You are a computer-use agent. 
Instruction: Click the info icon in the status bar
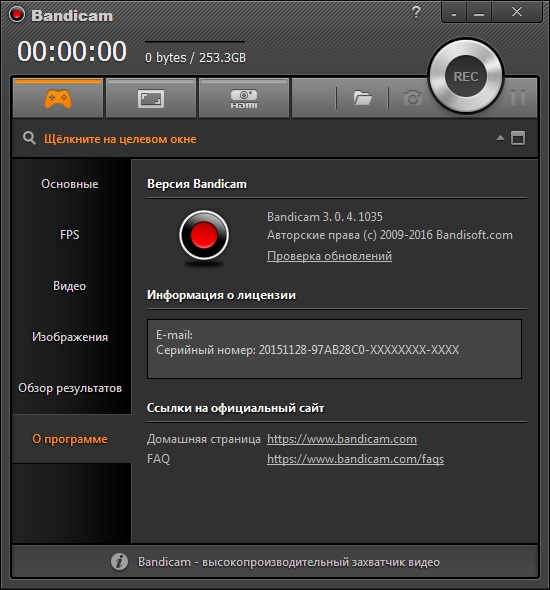tap(119, 562)
